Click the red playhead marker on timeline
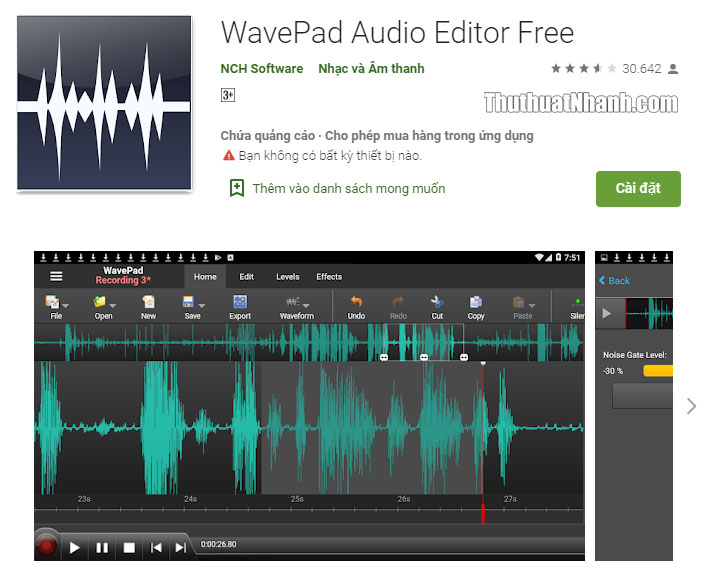Viewport: 709px width, 579px height. (x=483, y=513)
